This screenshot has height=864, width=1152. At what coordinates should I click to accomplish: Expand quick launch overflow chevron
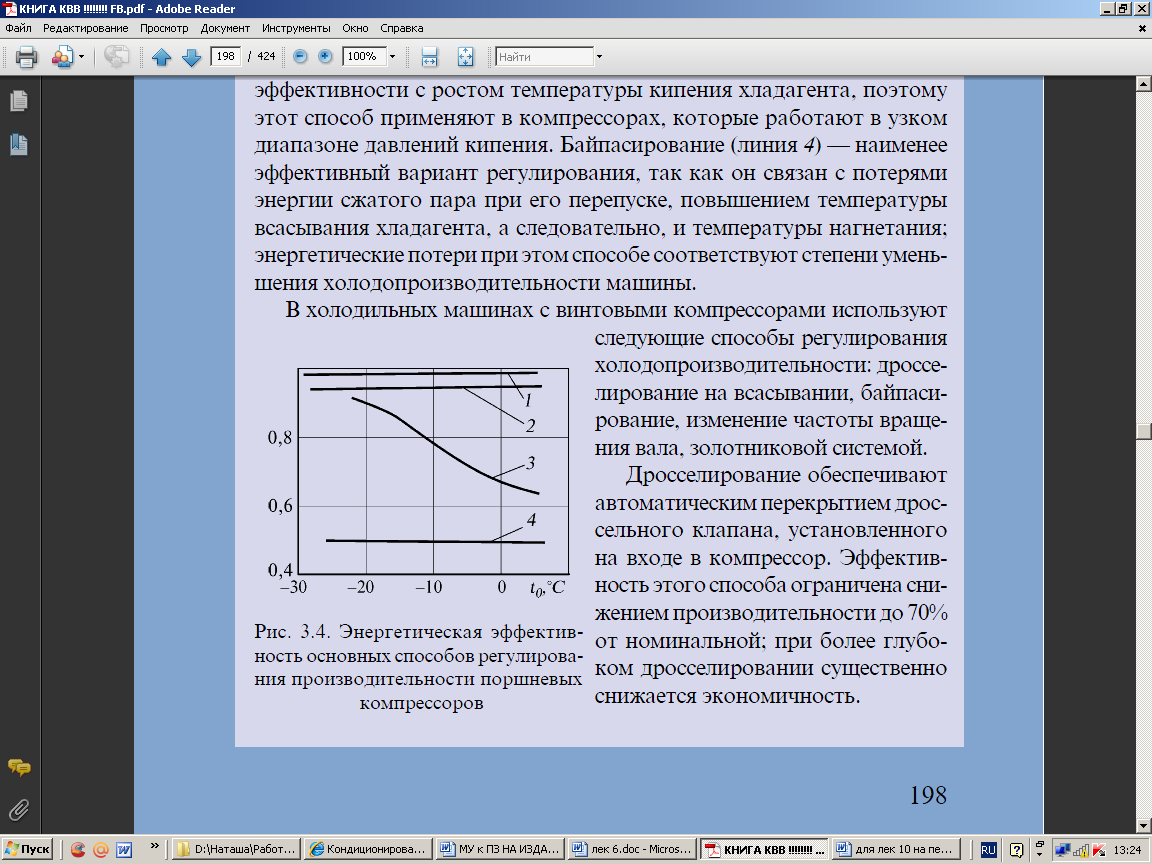(x=154, y=846)
